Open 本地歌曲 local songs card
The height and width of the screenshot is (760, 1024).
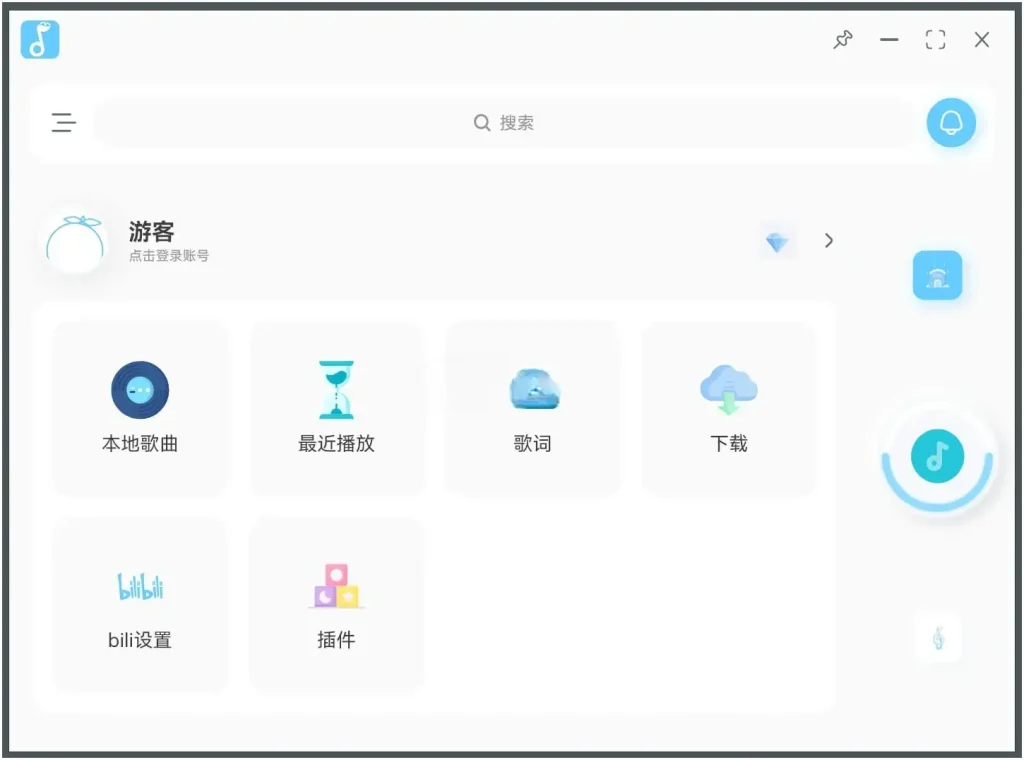[140, 408]
